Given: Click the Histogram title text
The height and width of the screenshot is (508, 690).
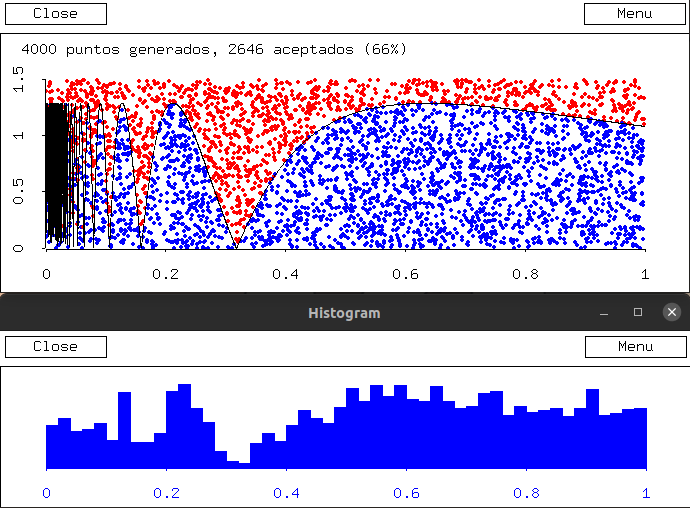Looking at the screenshot, I should click(x=344, y=313).
